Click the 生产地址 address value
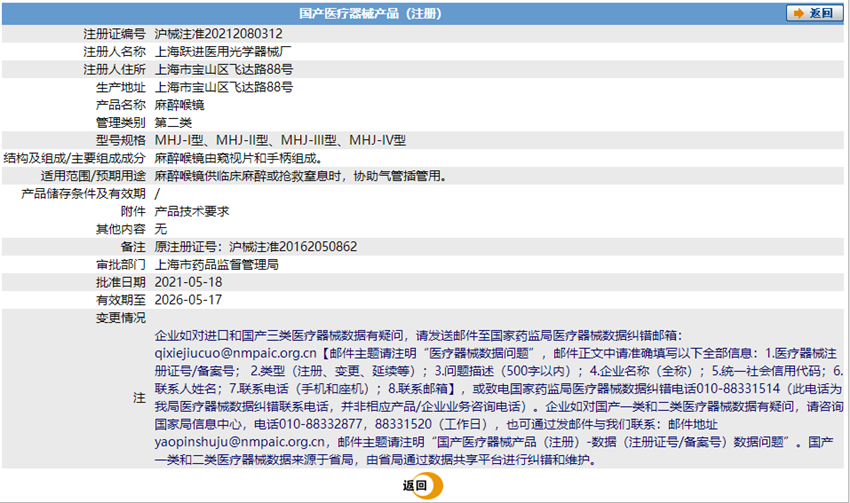Screen dimensions: 850x503 coord(224,87)
